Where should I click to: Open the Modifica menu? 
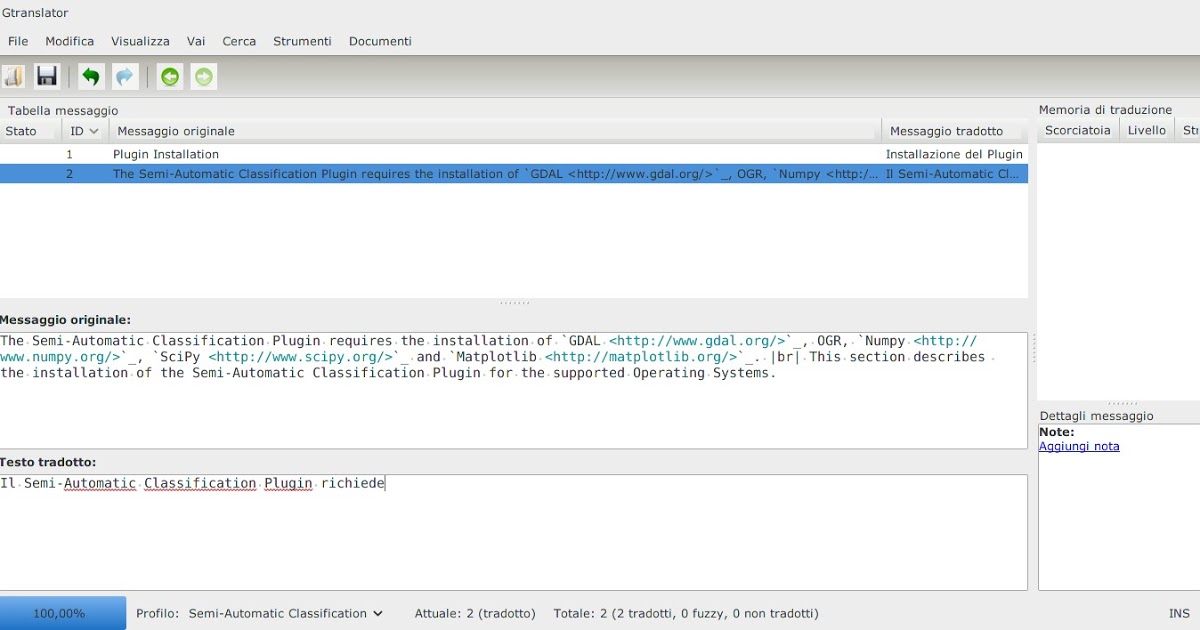coord(70,41)
